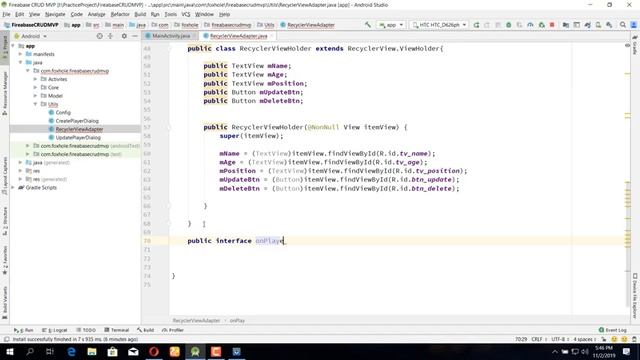
Task: Open Layout Captures side tab
Action: (5, 176)
